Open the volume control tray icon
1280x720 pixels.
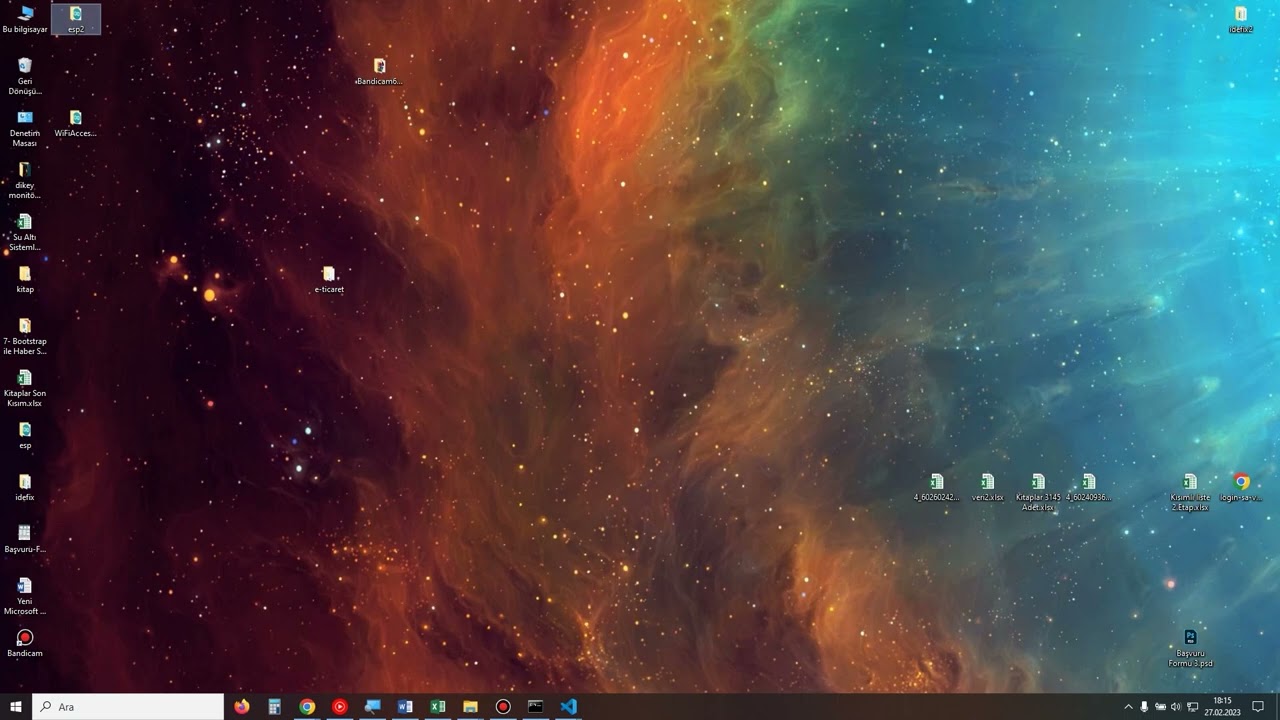[x=1176, y=707]
